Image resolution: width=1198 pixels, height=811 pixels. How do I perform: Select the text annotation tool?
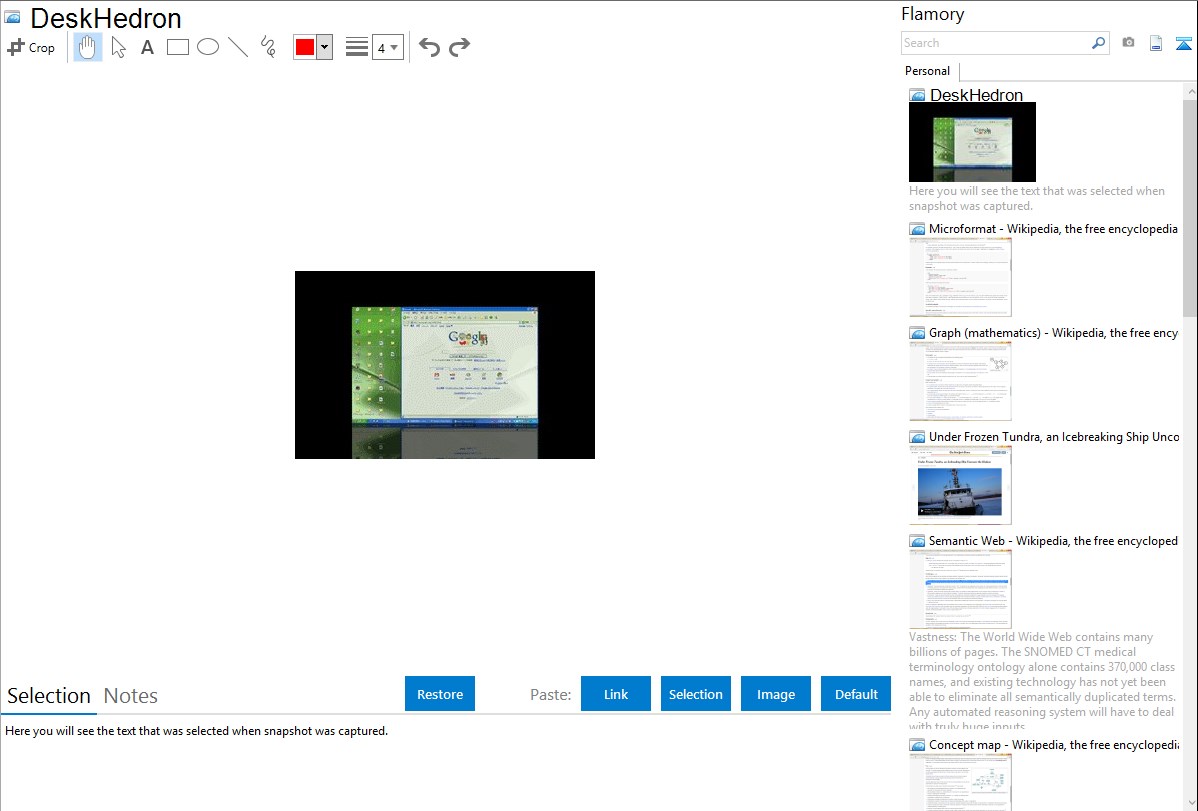pyautogui.click(x=147, y=47)
